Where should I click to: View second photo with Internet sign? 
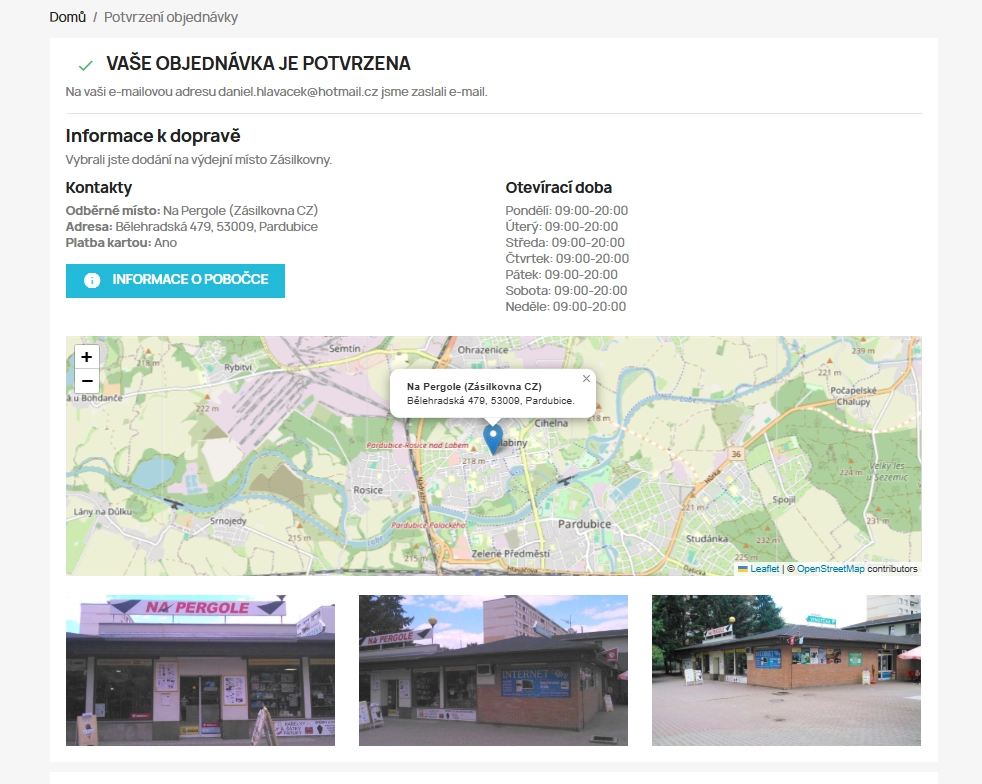point(493,670)
